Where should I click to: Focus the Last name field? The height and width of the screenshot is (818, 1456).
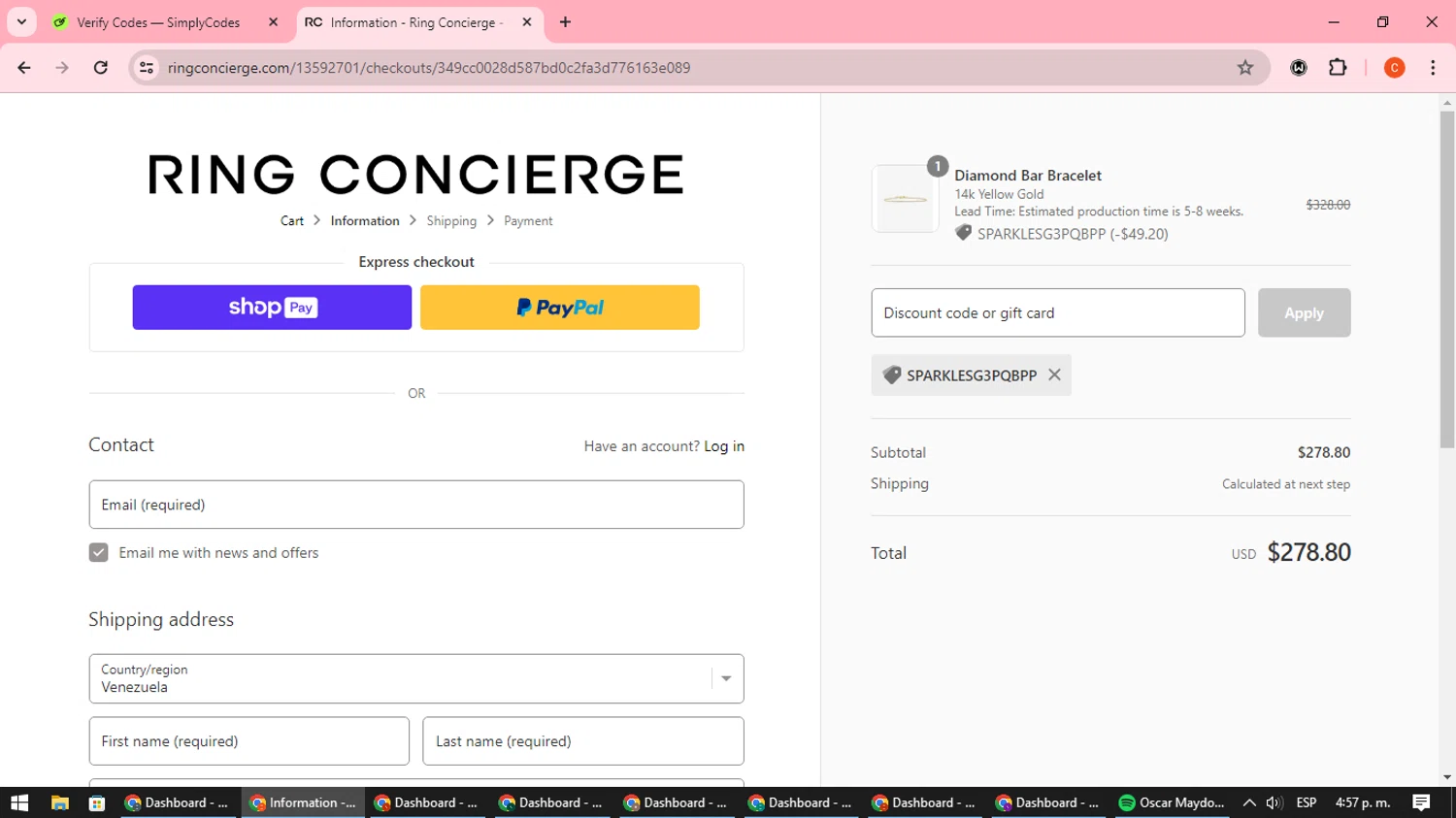pos(583,741)
